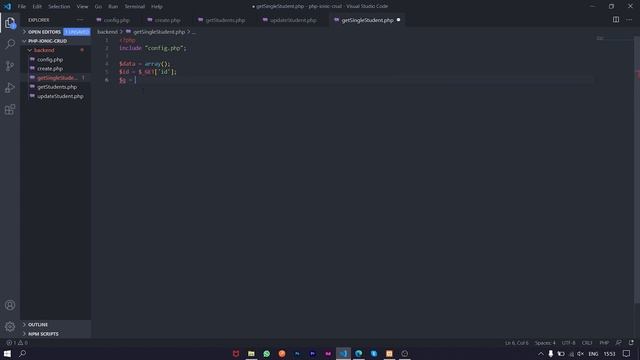Select the getSingleStudent.php tab

click(367, 20)
